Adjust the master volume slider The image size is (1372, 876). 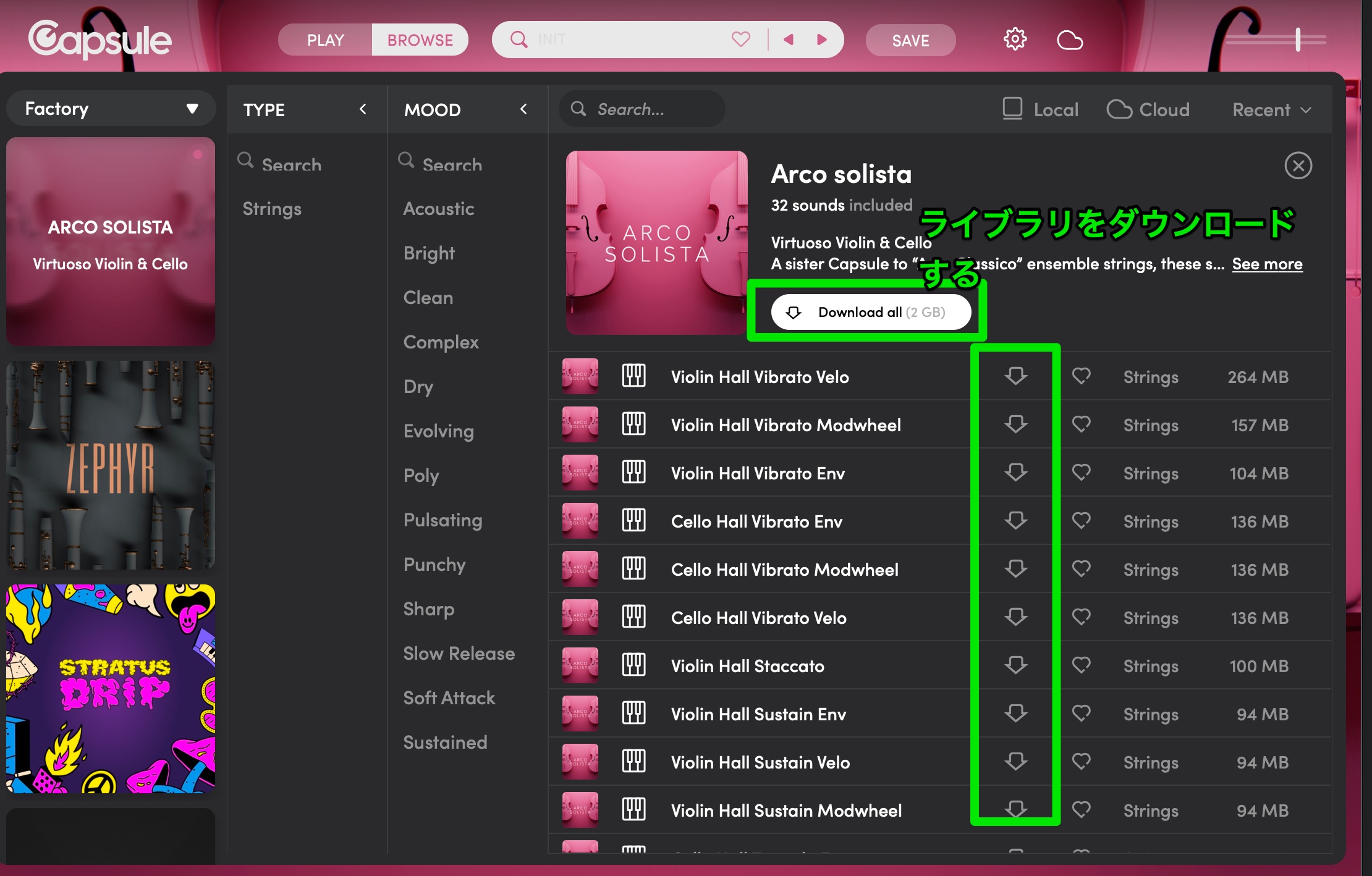point(1298,40)
